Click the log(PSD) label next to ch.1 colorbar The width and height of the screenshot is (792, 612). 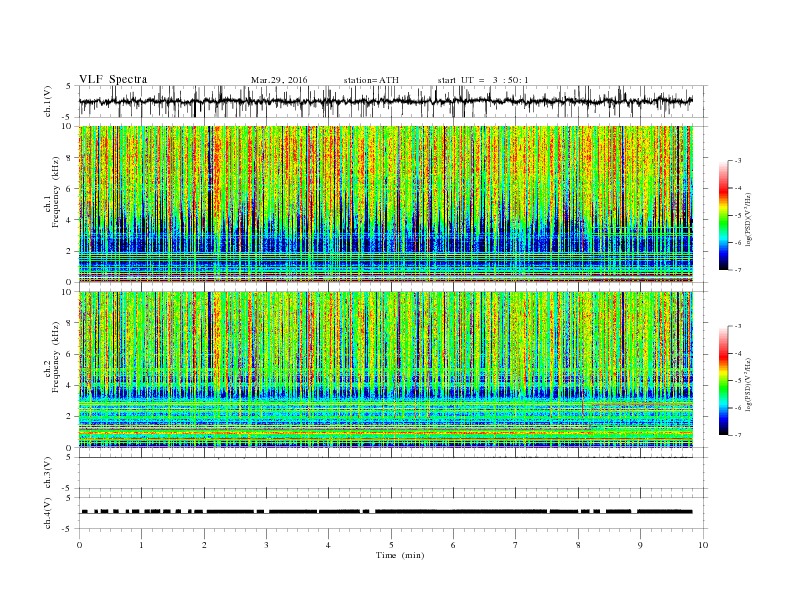point(749,218)
